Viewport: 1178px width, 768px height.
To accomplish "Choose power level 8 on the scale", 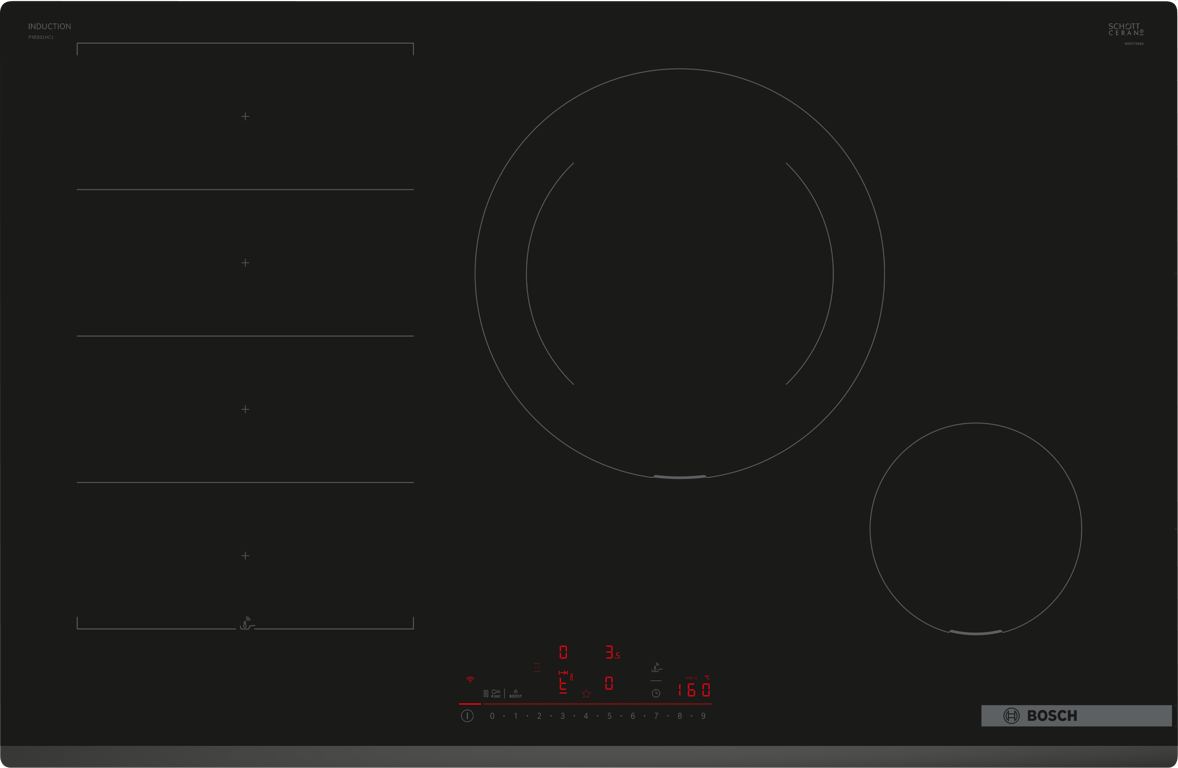I will (x=680, y=716).
